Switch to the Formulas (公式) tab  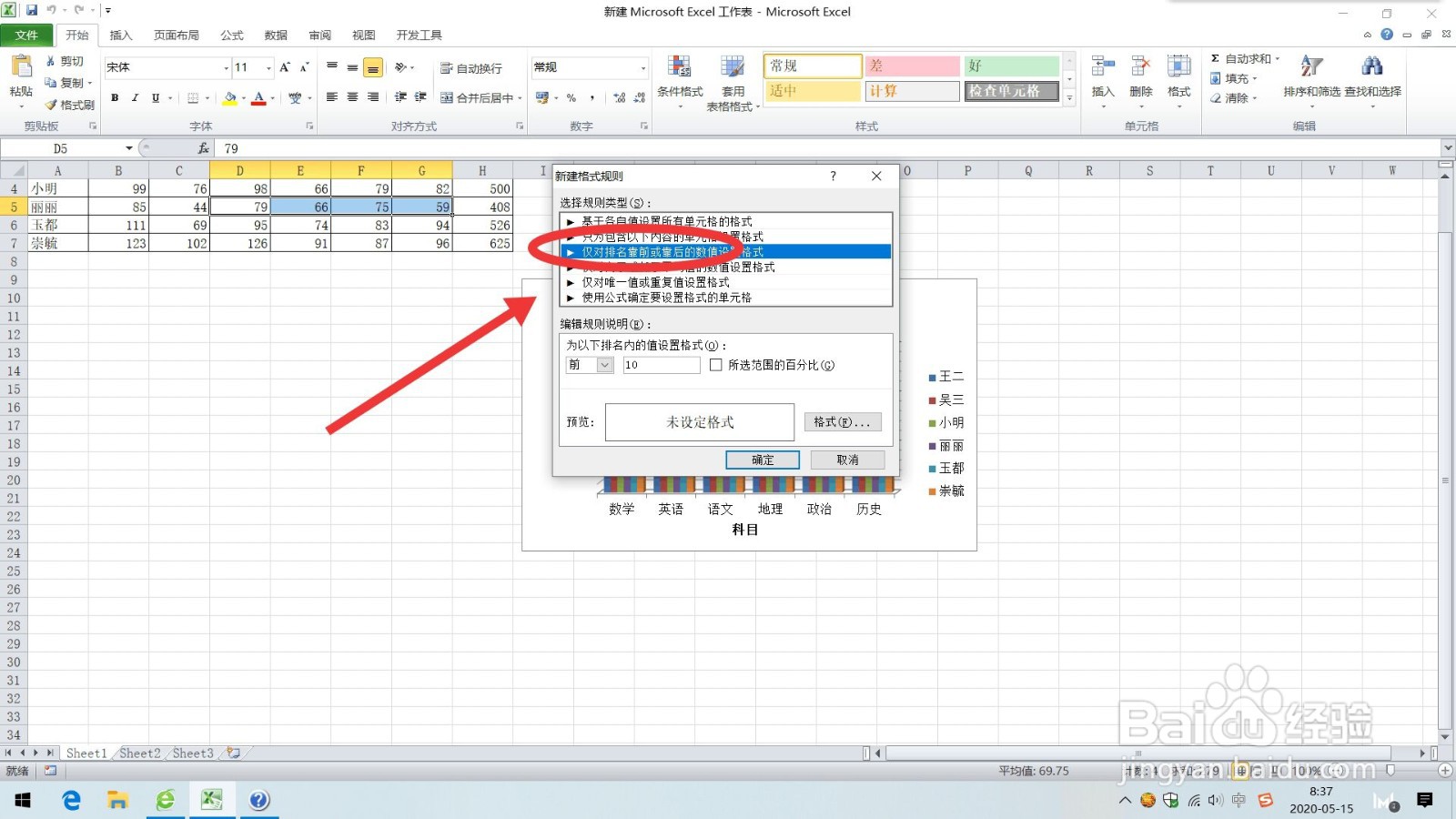click(232, 35)
